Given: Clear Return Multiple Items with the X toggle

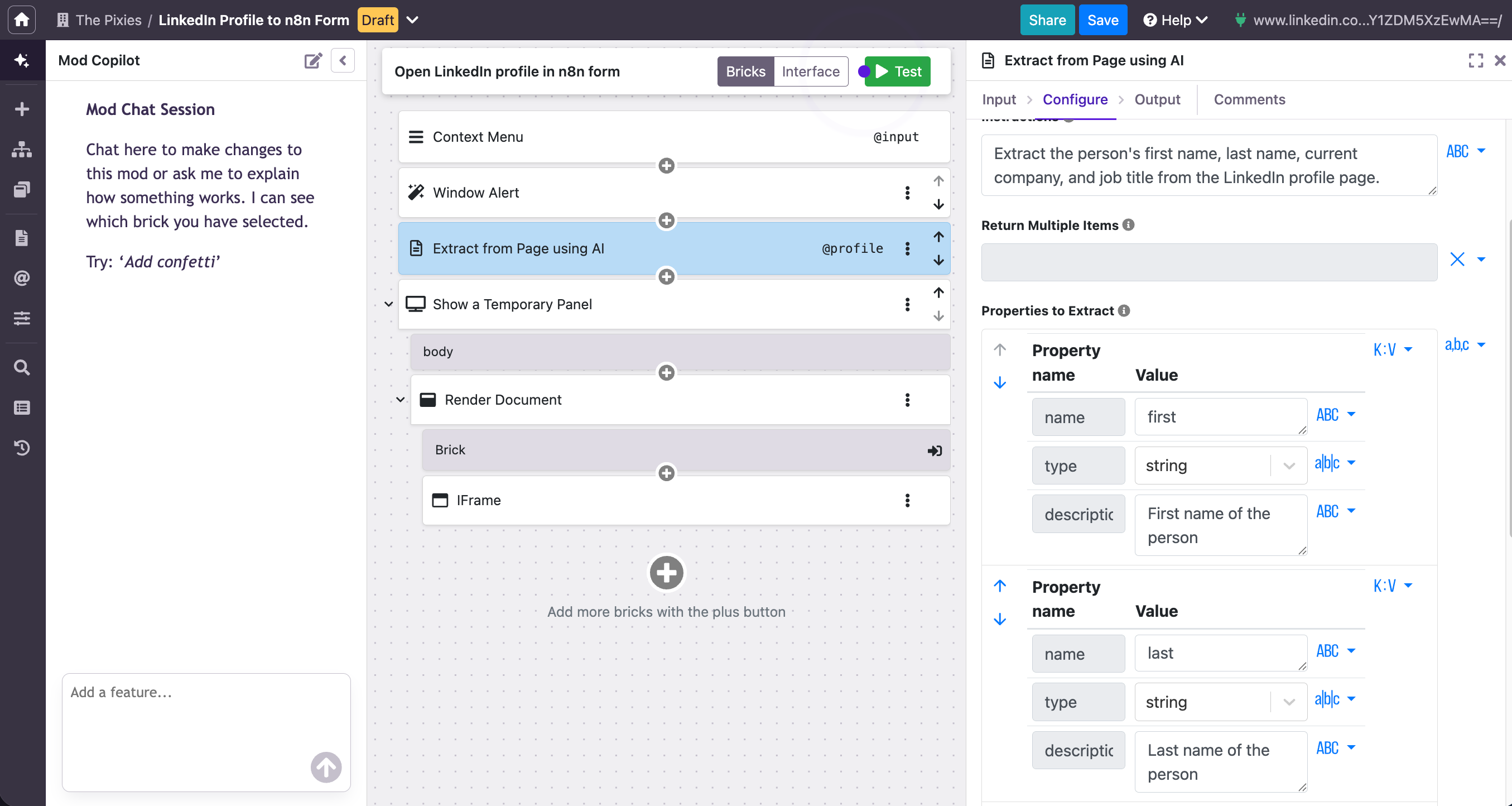Looking at the screenshot, I should [1458, 260].
